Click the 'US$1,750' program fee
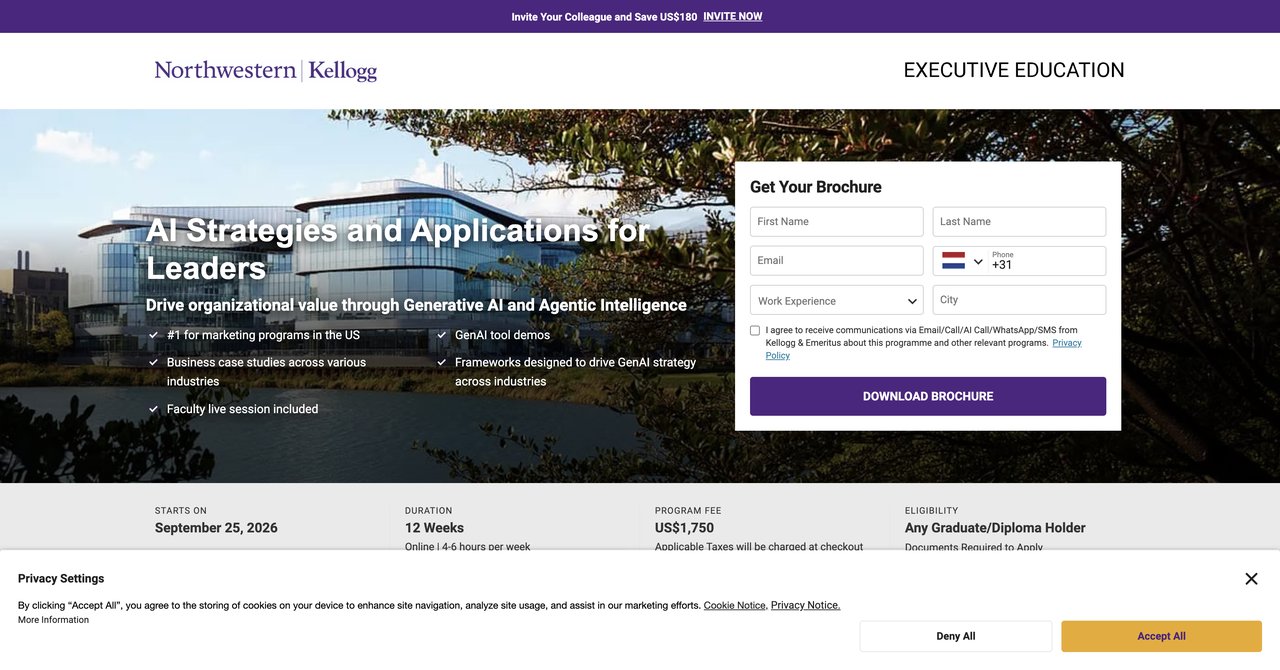Viewport: 1280px width, 670px height. coord(684,528)
